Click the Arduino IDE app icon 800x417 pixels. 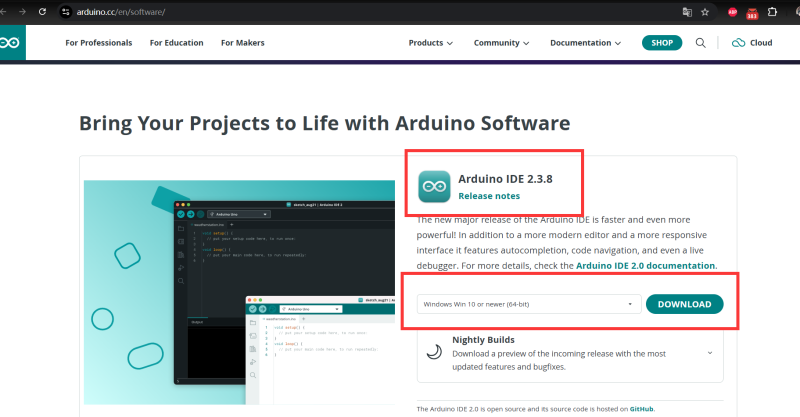tap(434, 186)
